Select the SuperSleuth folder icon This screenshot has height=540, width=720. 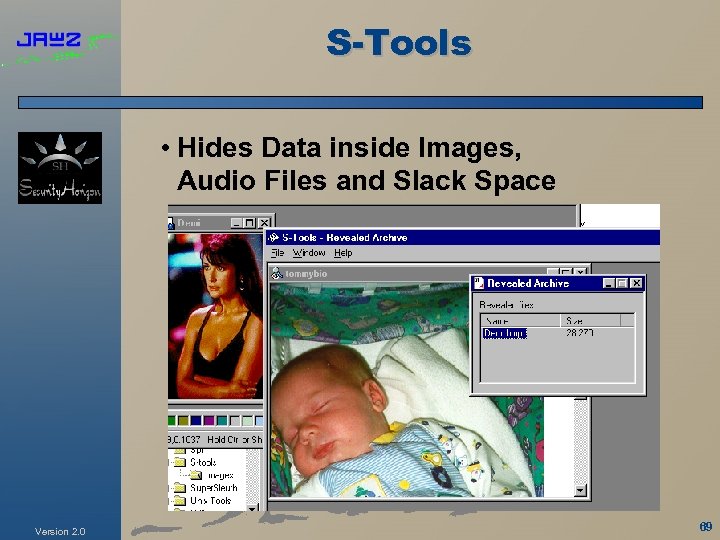coord(180,488)
